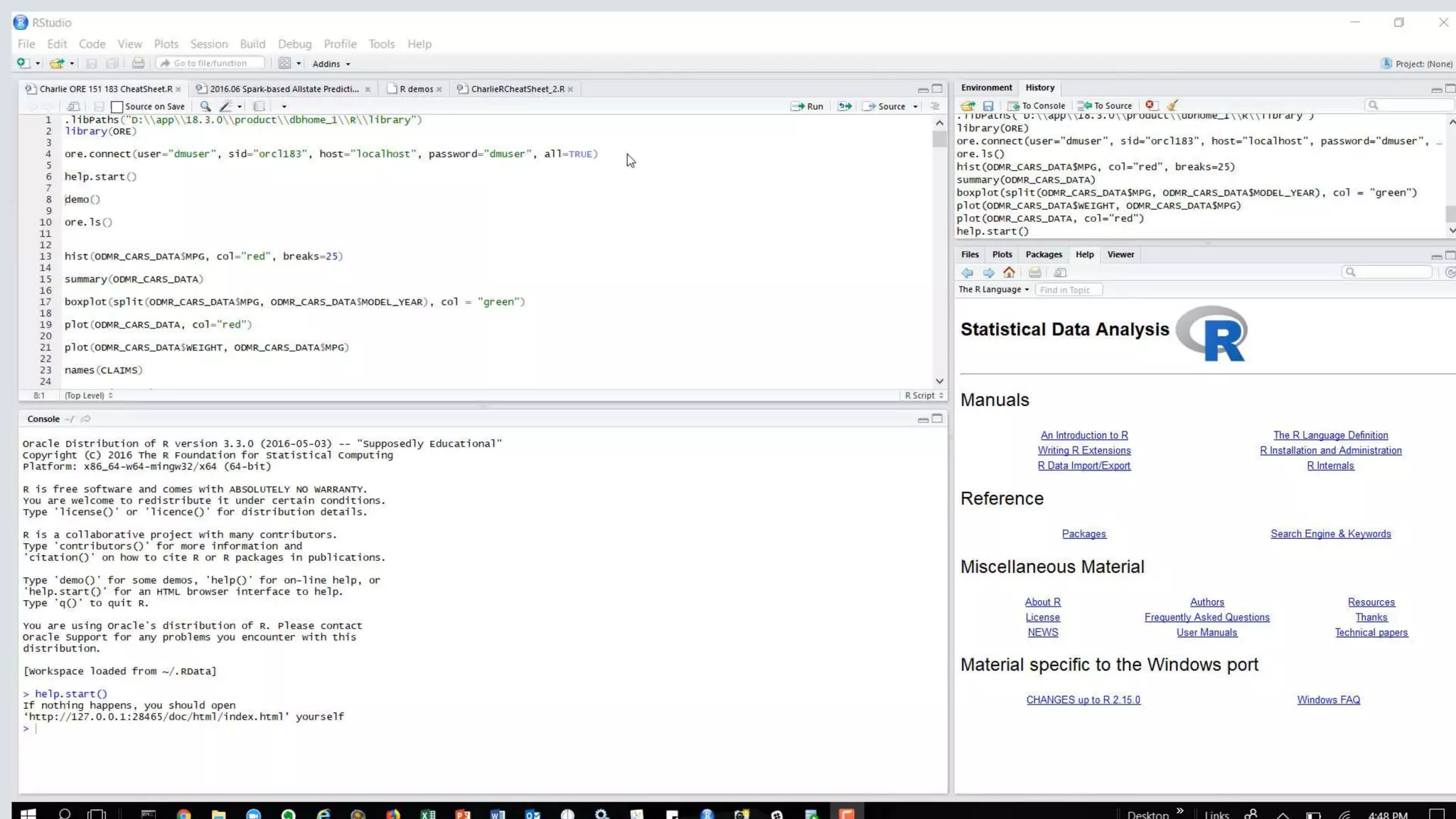Click the find/replace magnifier icon in editor
Screen dimensions: 1456x819
pos(205,107)
